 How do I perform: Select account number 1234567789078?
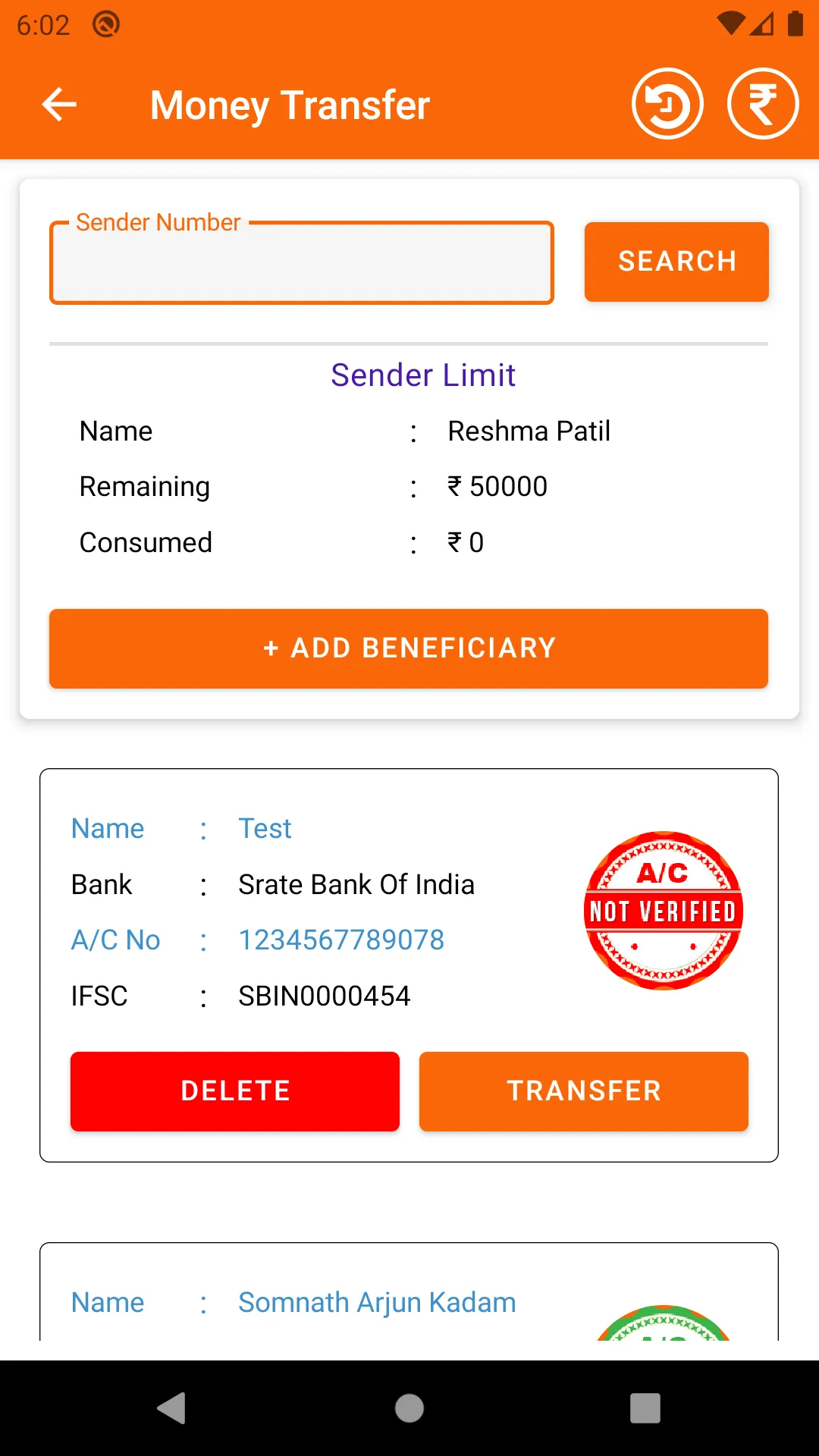click(x=341, y=940)
